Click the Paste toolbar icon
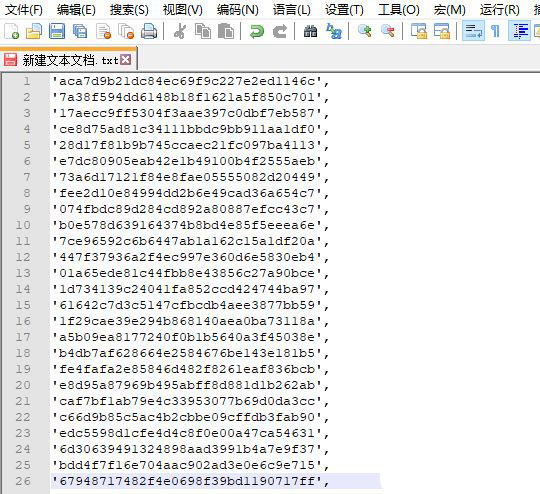 coord(226,31)
